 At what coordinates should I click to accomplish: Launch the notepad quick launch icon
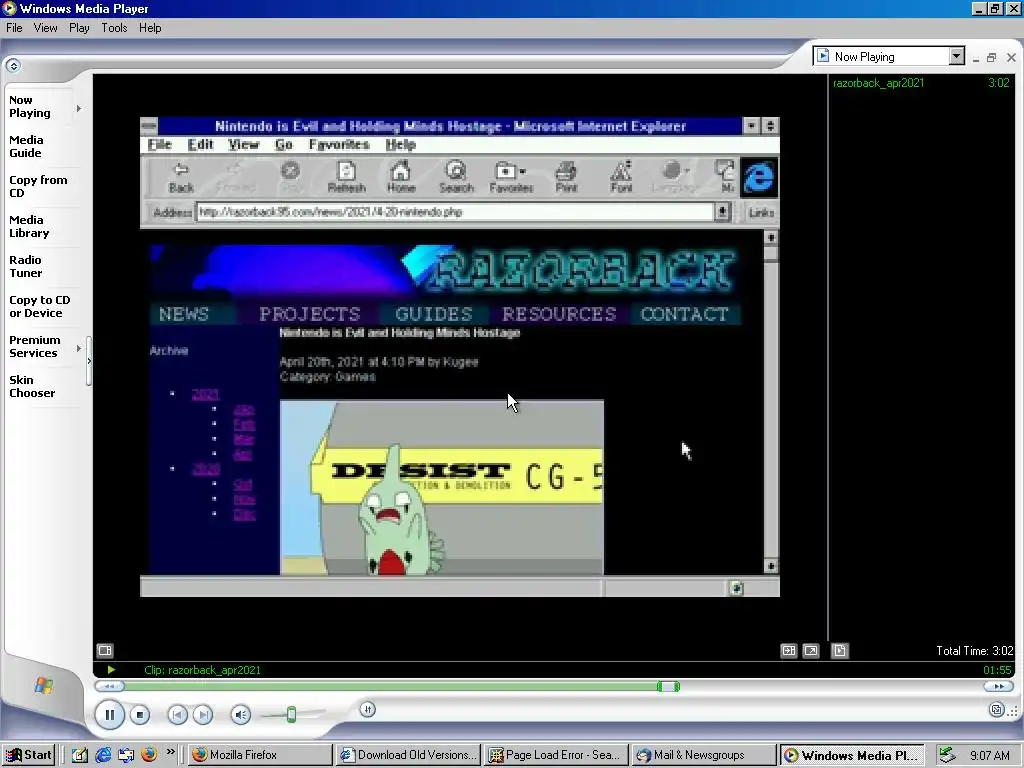(x=80, y=755)
